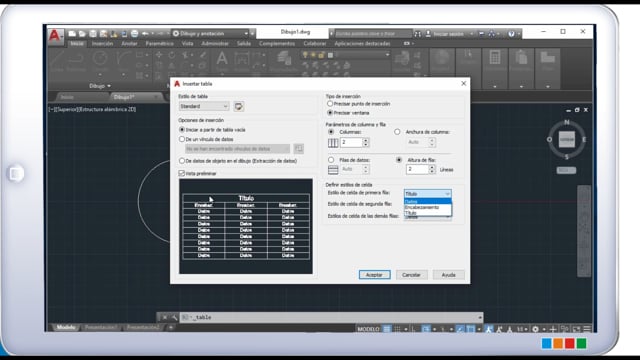Click the Cancelar button
Screen dimensions: 640x360
tap(411, 275)
